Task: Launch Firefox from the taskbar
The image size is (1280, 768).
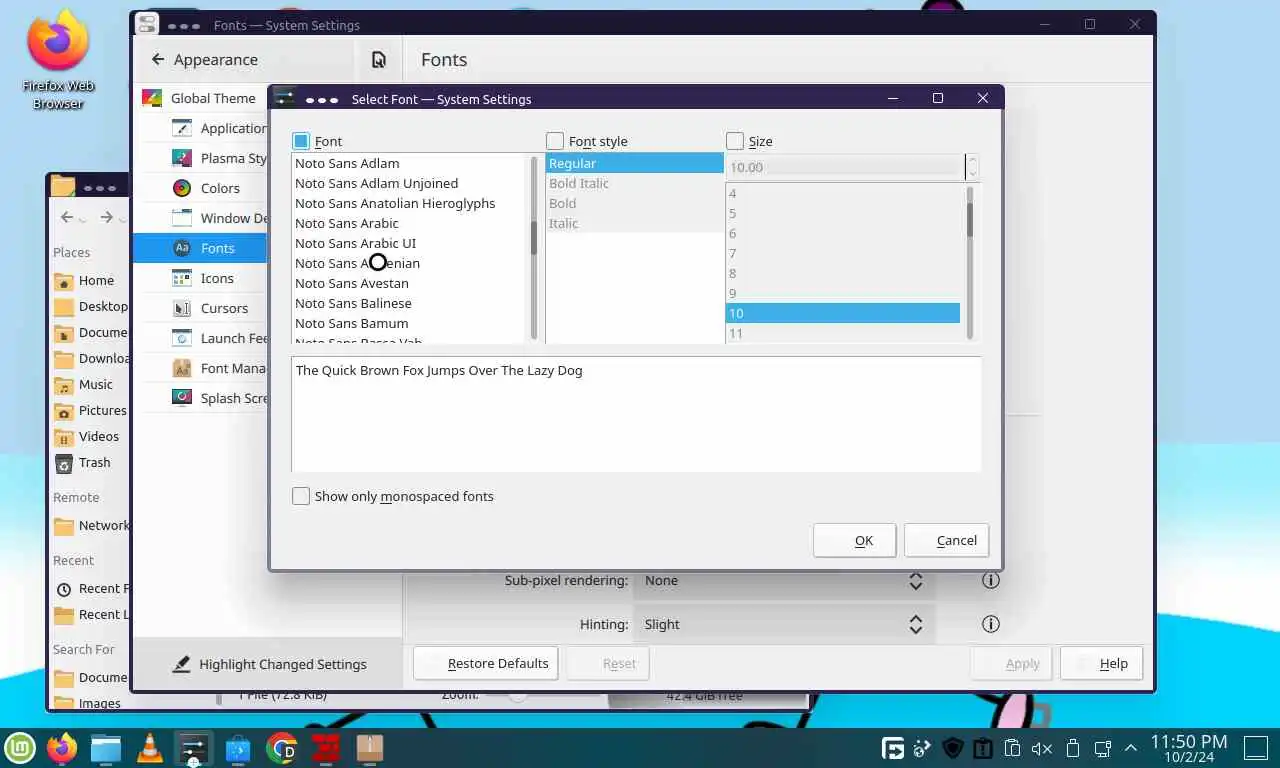Action: (x=62, y=747)
